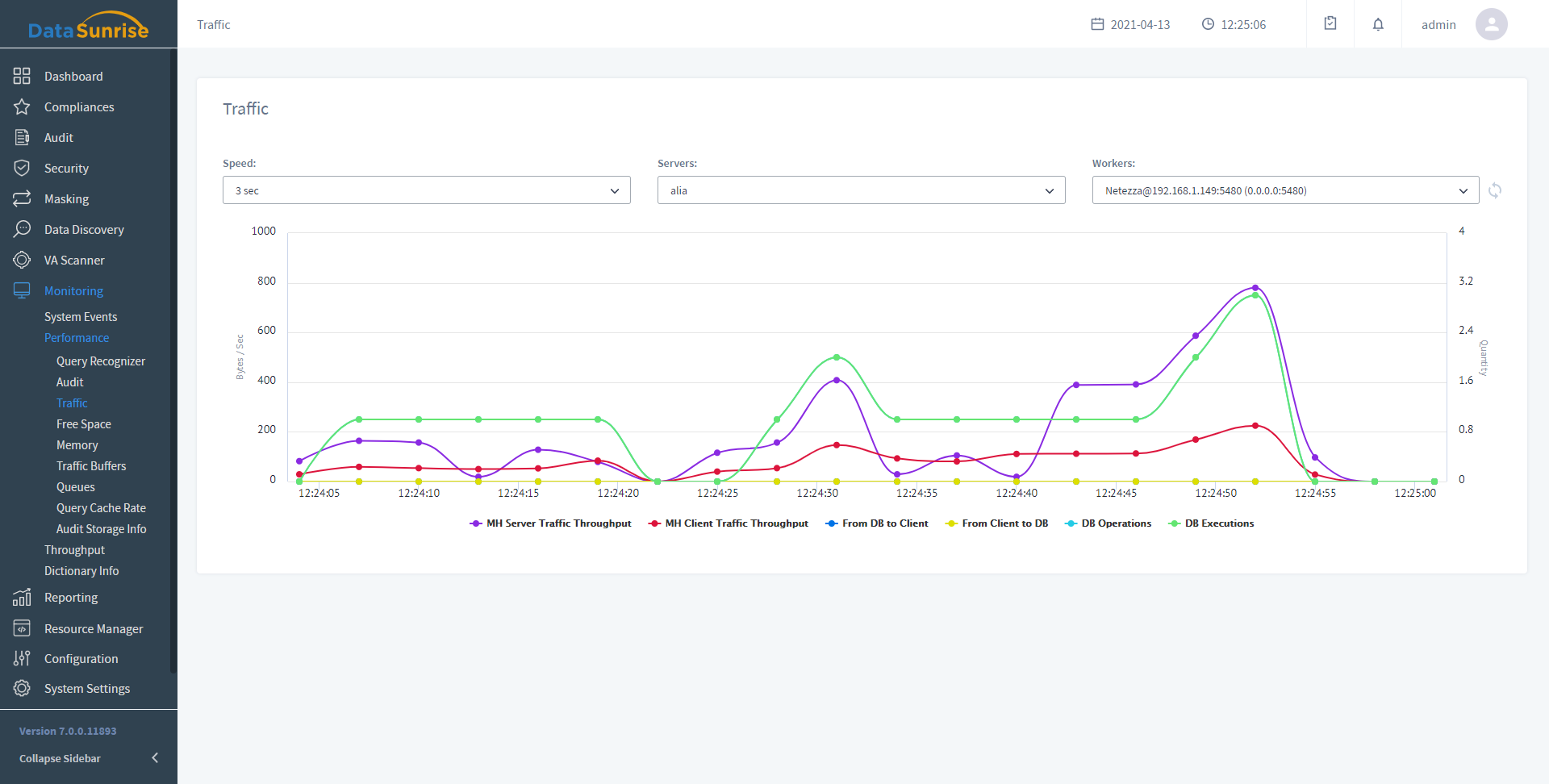
Task: Click the calendar icon beside date
Action: pyautogui.click(x=1097, y=24)
